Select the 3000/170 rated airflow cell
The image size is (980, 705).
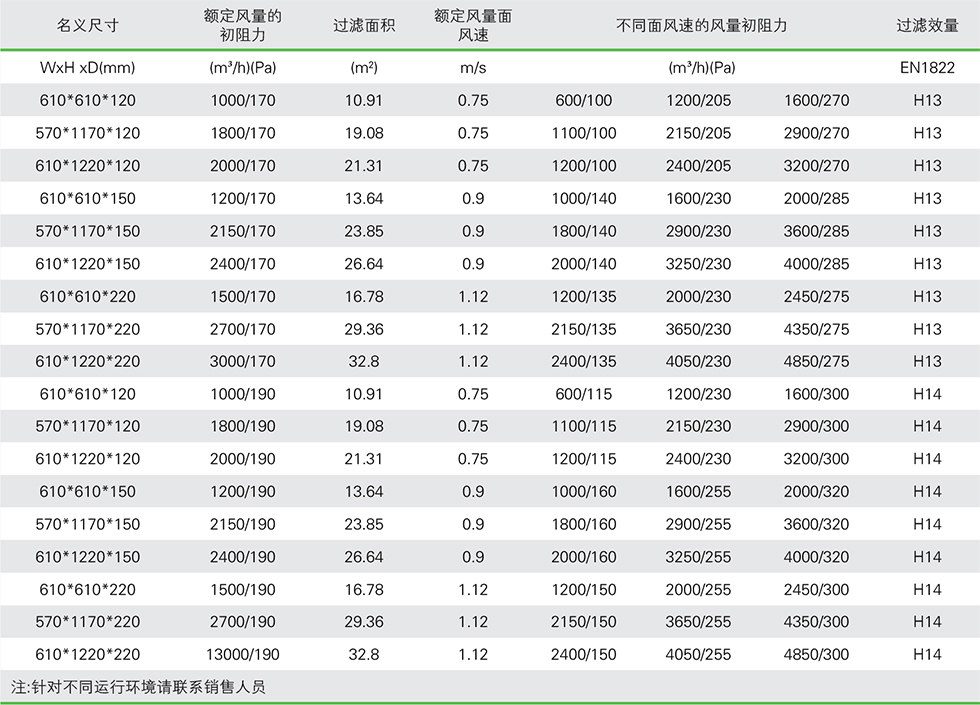[243, 362]
